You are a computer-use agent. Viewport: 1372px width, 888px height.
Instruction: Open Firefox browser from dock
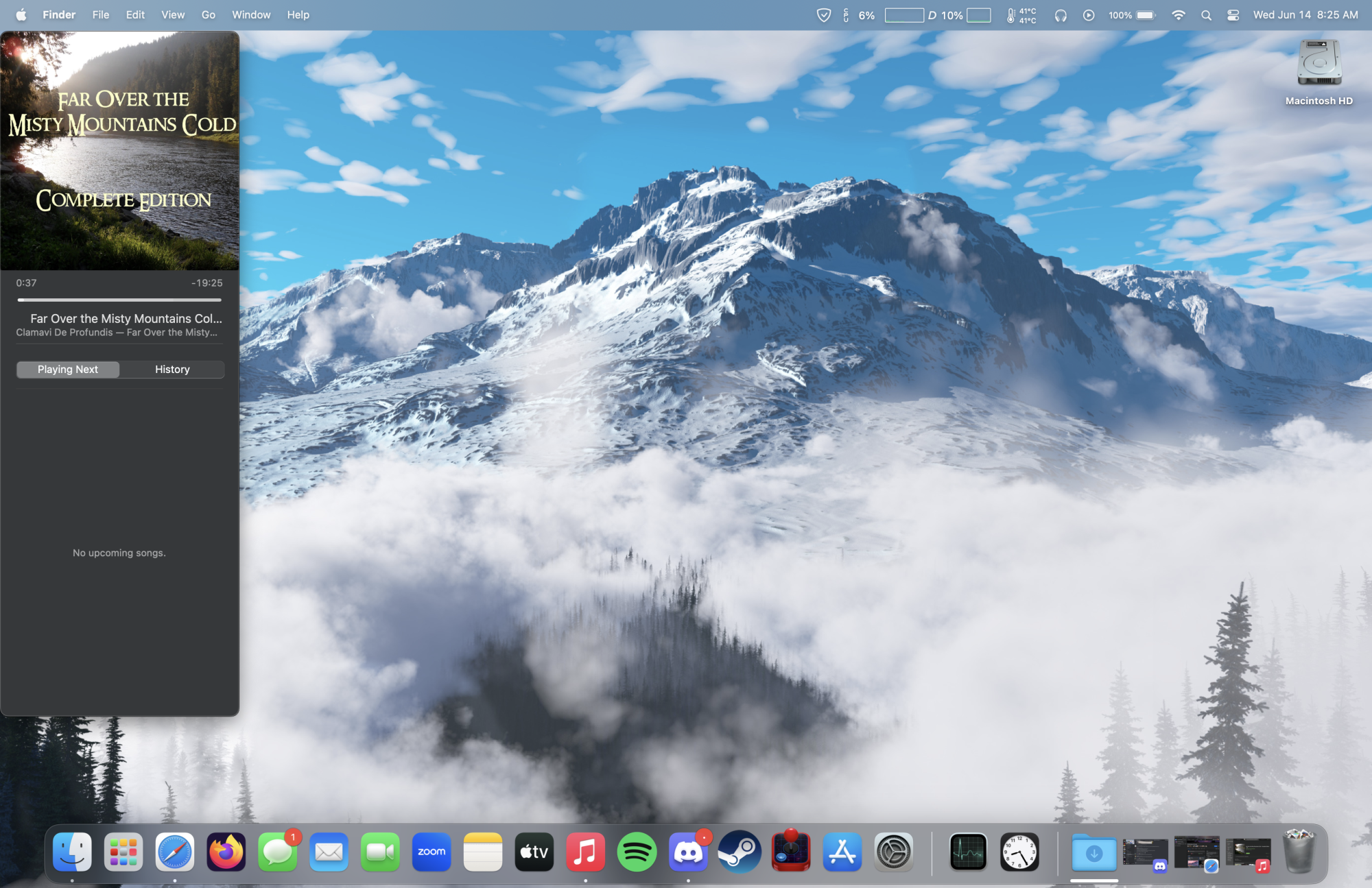(226, 852)
